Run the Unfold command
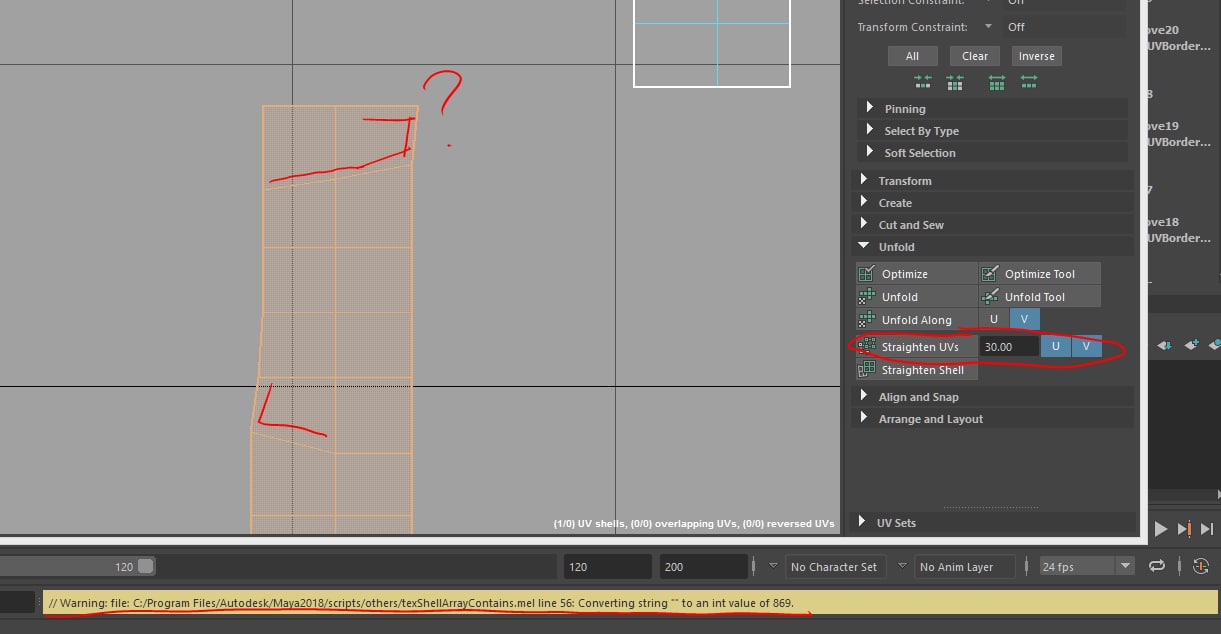Image resolution: width=1221 pixels, height=634 pixels. pyautogui.click(x=916, y=297)
